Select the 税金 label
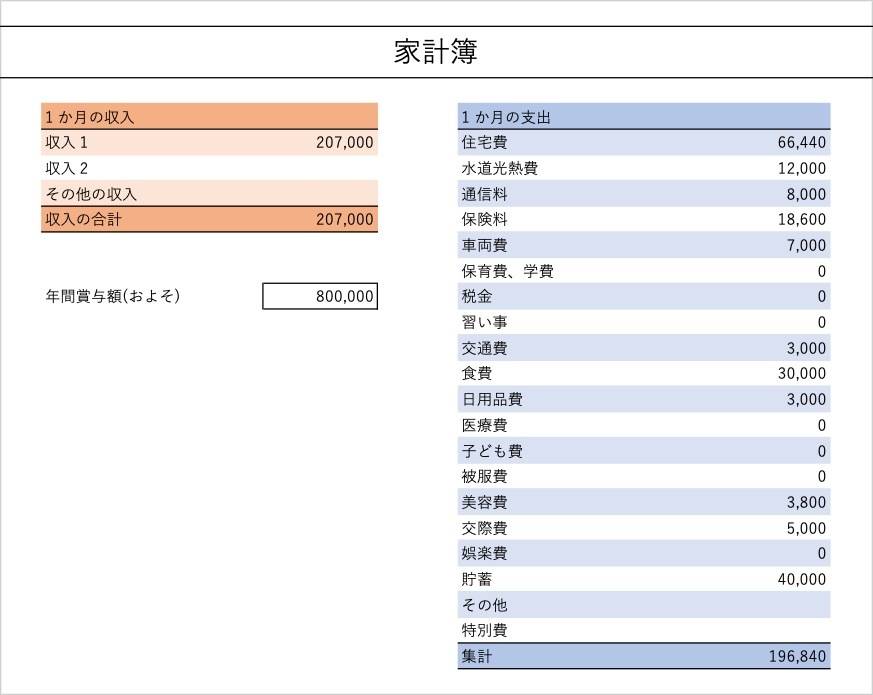 (x=477, y=296)
